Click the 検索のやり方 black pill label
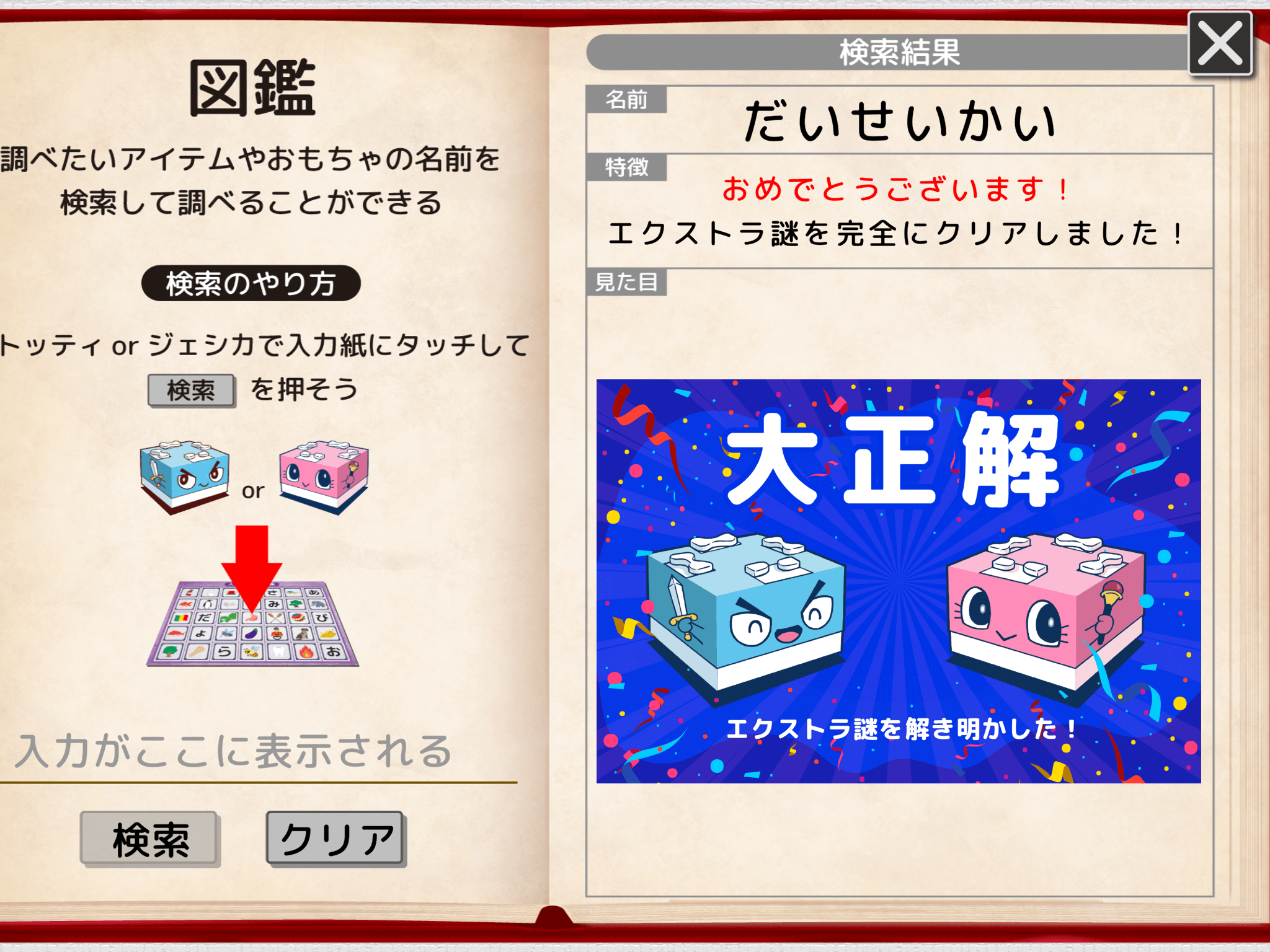Image resolution: width=1270 pixels, height=952 pixels. [x=251, y=284]
